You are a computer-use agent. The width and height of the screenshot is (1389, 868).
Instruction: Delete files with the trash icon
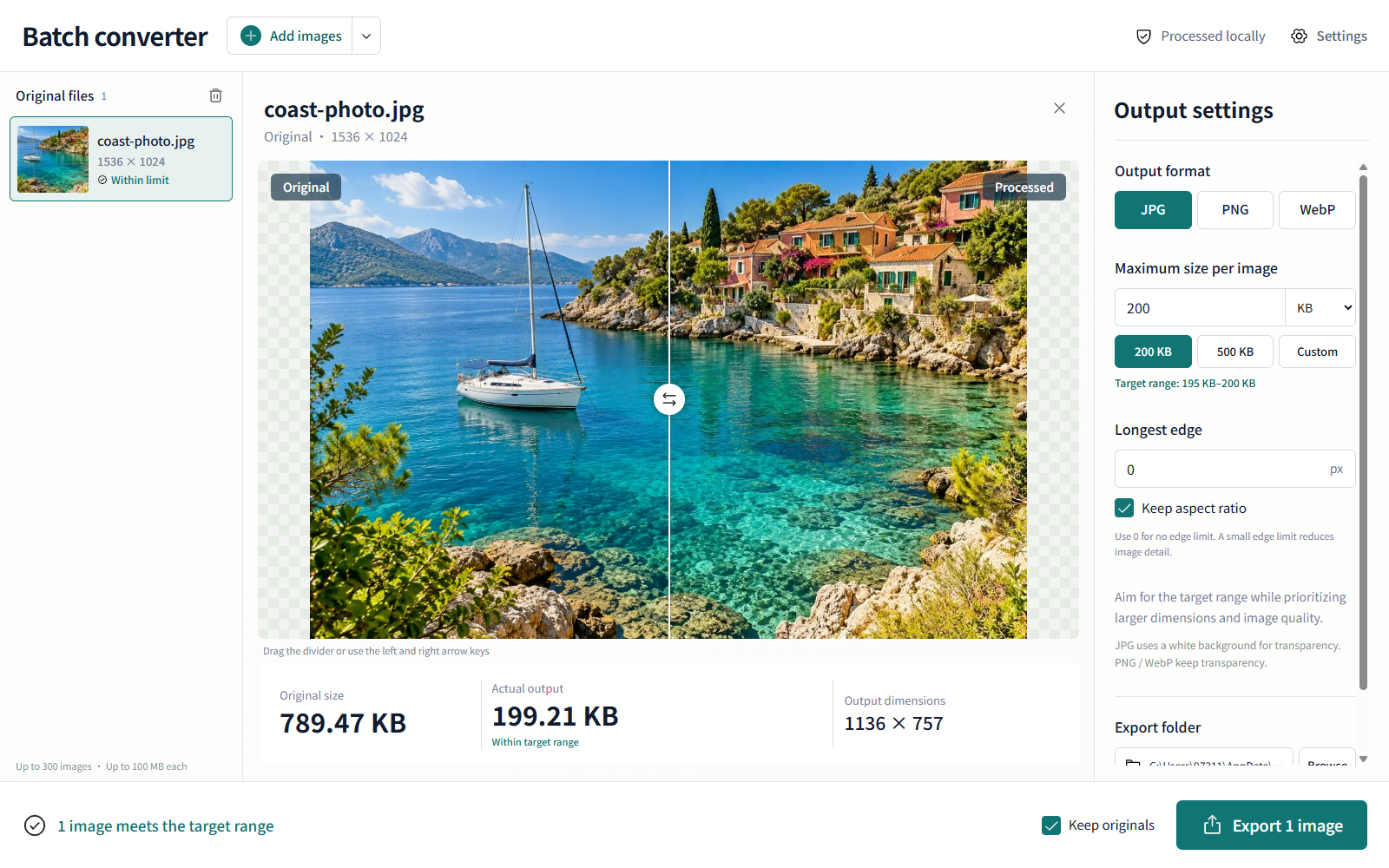click(216, 95)
